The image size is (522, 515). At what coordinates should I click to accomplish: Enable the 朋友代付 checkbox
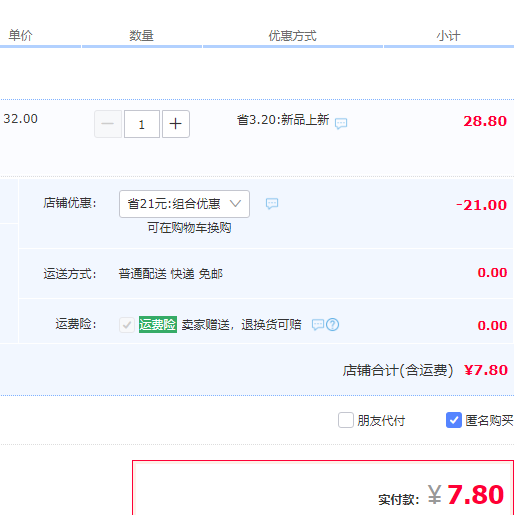(346, 420)
